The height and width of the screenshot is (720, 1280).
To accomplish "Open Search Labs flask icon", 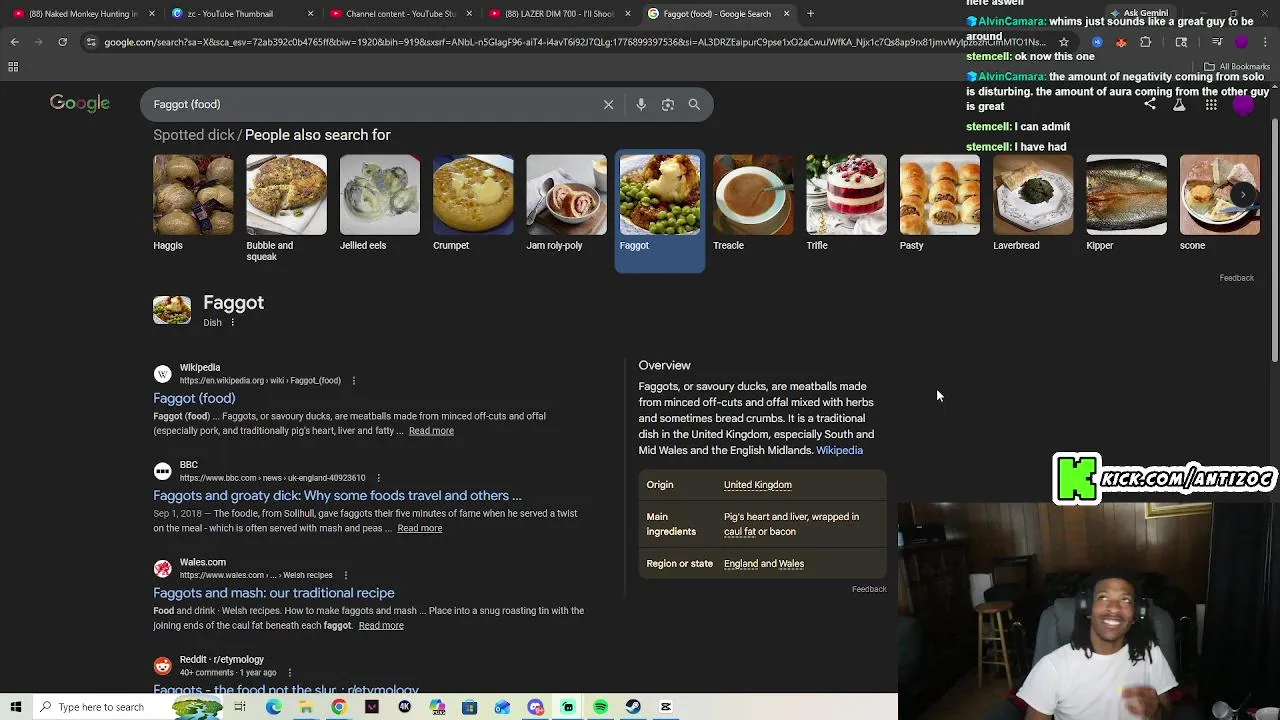I will pos(1179,104).
